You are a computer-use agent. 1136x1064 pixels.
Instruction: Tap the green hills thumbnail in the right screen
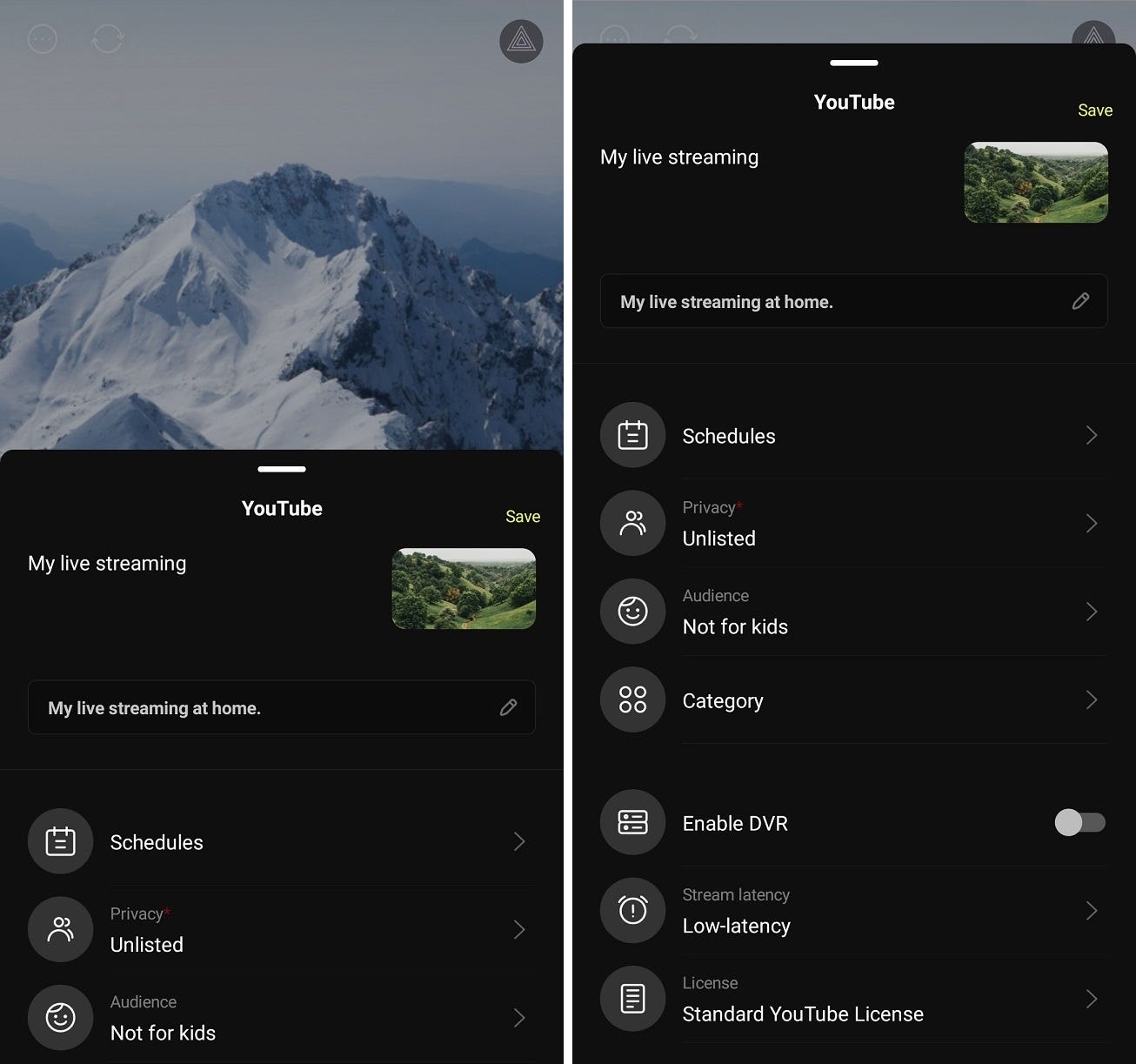point(1035,183)
